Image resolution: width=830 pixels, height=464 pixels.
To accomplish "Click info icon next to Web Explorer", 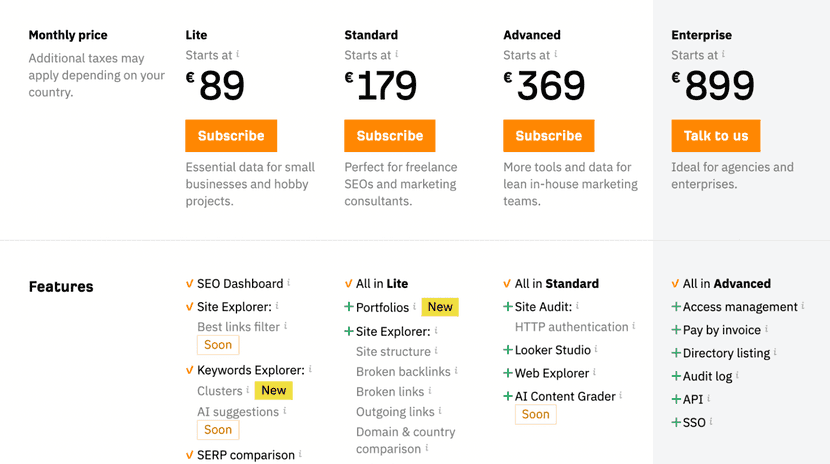I will tap(596, 372).
